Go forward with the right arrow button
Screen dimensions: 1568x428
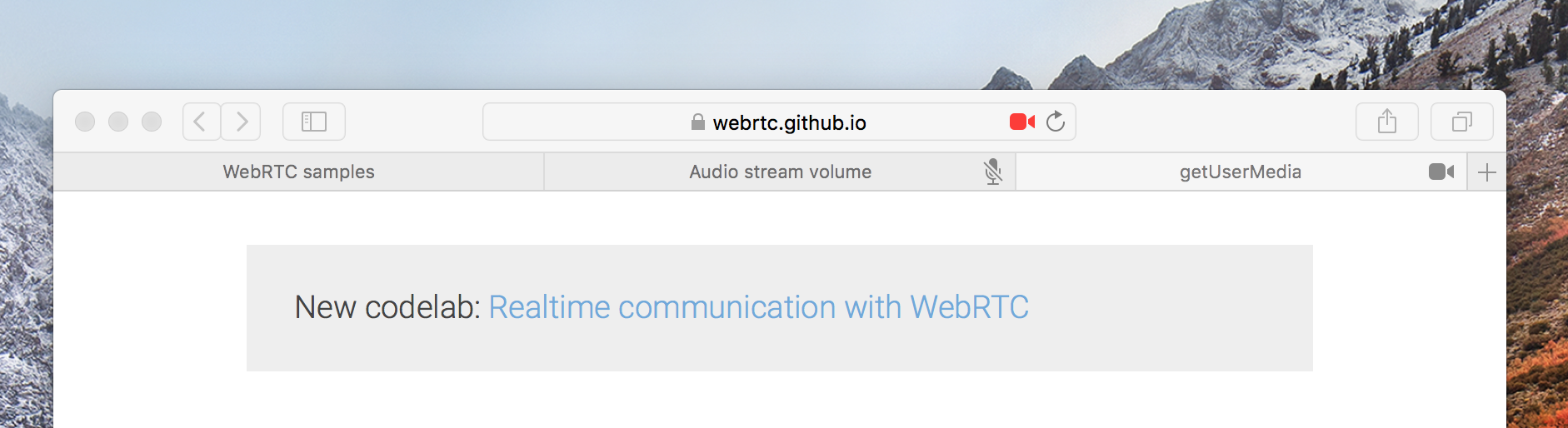click(x=242, y=122)
